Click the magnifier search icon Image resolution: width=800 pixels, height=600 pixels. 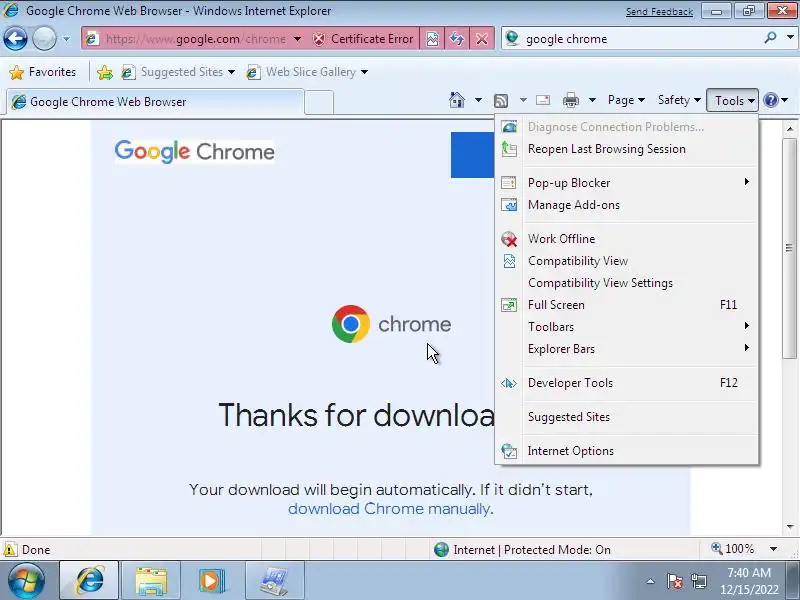771,37
